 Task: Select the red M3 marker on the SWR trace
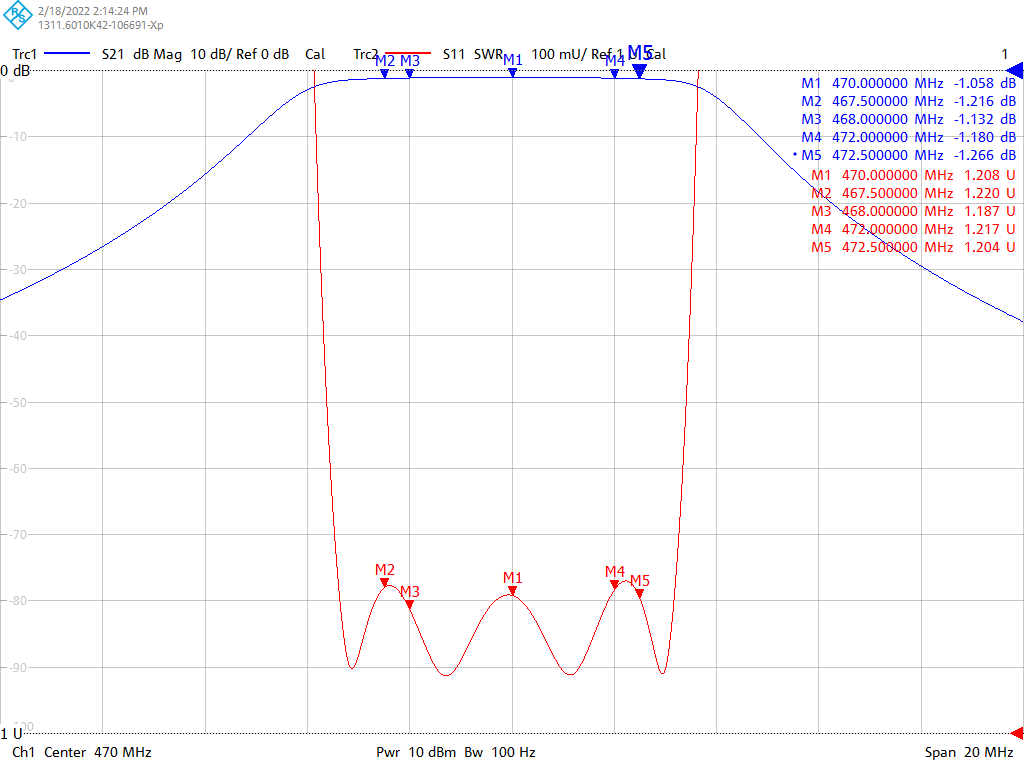click(x=409, y=604)
